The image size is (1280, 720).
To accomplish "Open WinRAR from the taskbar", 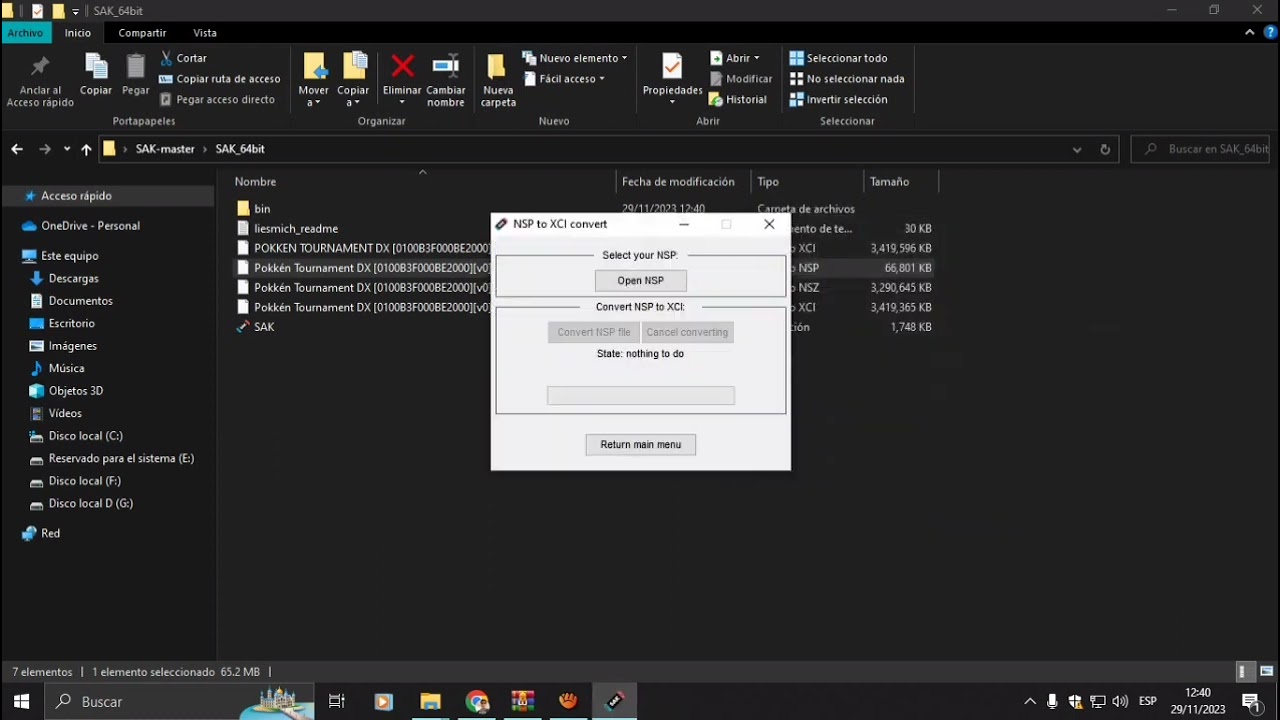I will coord(523,702).
